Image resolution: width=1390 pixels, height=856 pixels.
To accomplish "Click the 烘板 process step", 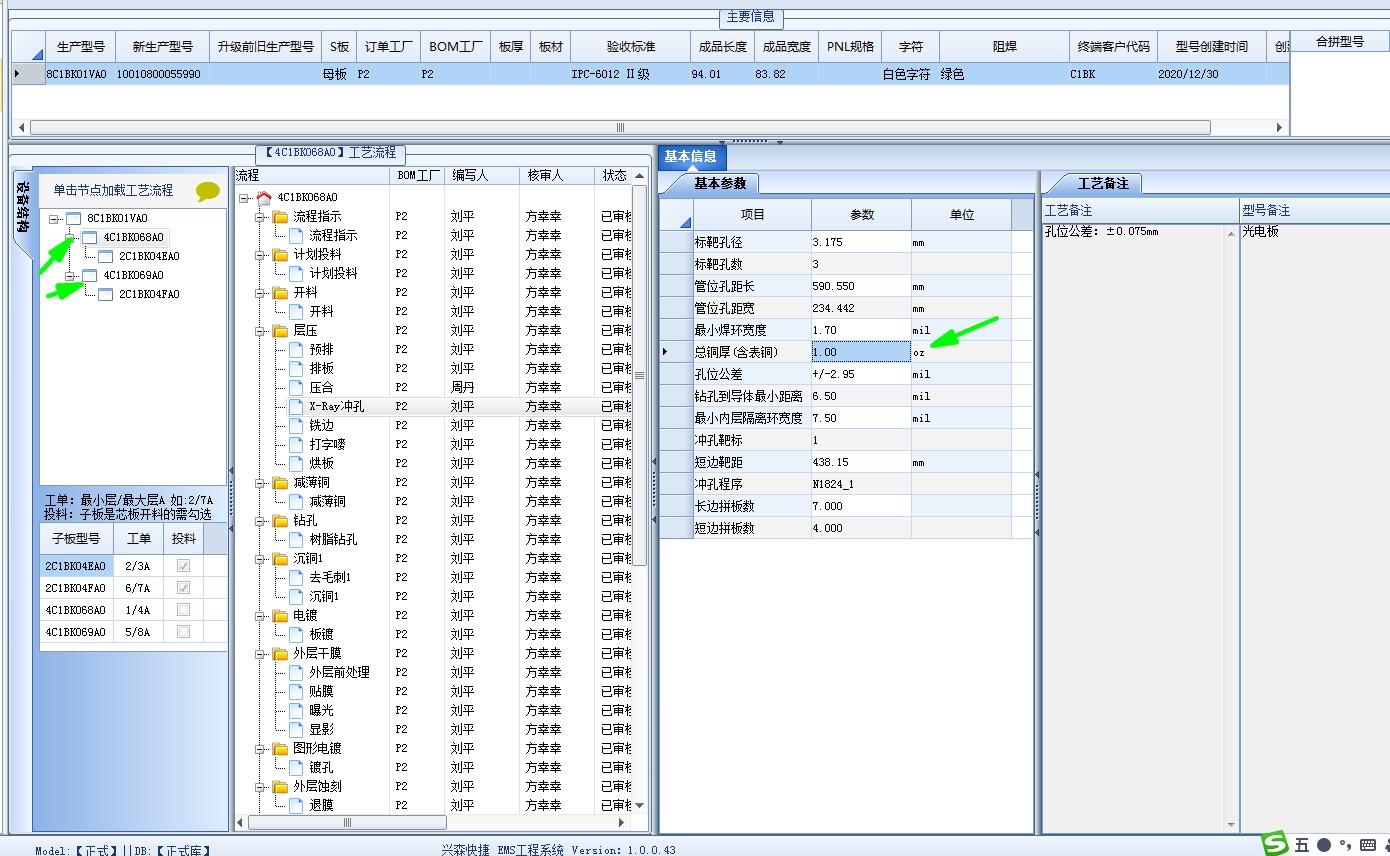I will [322, 463].
